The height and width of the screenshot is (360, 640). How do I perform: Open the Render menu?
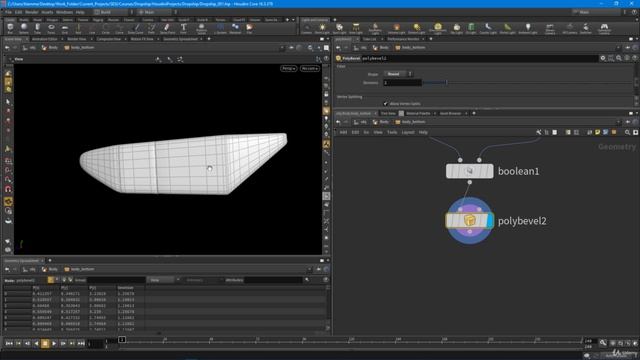coord(31,12)
